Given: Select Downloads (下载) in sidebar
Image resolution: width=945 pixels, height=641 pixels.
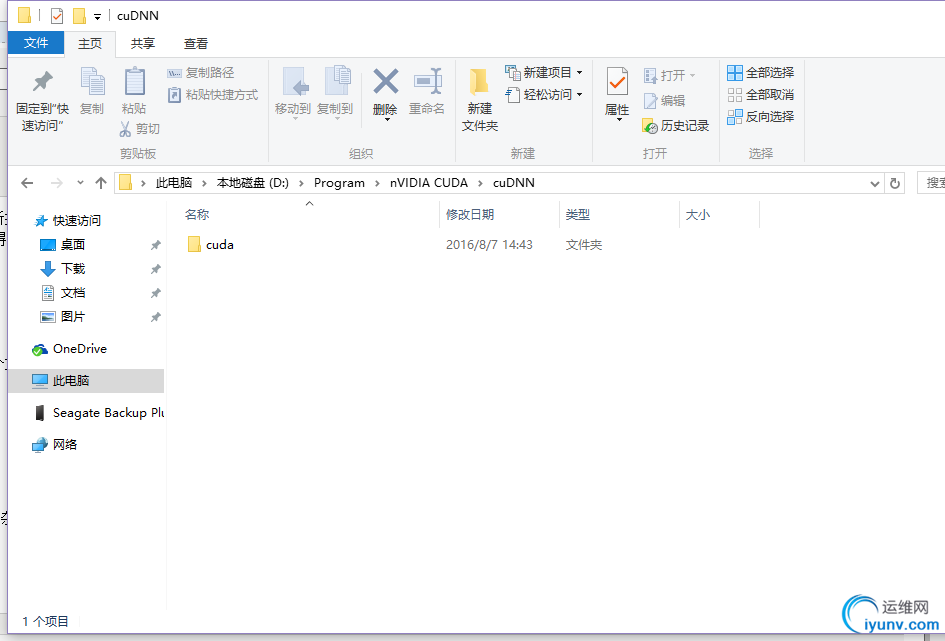Looking at the screenshot, I should coord(63,269).
